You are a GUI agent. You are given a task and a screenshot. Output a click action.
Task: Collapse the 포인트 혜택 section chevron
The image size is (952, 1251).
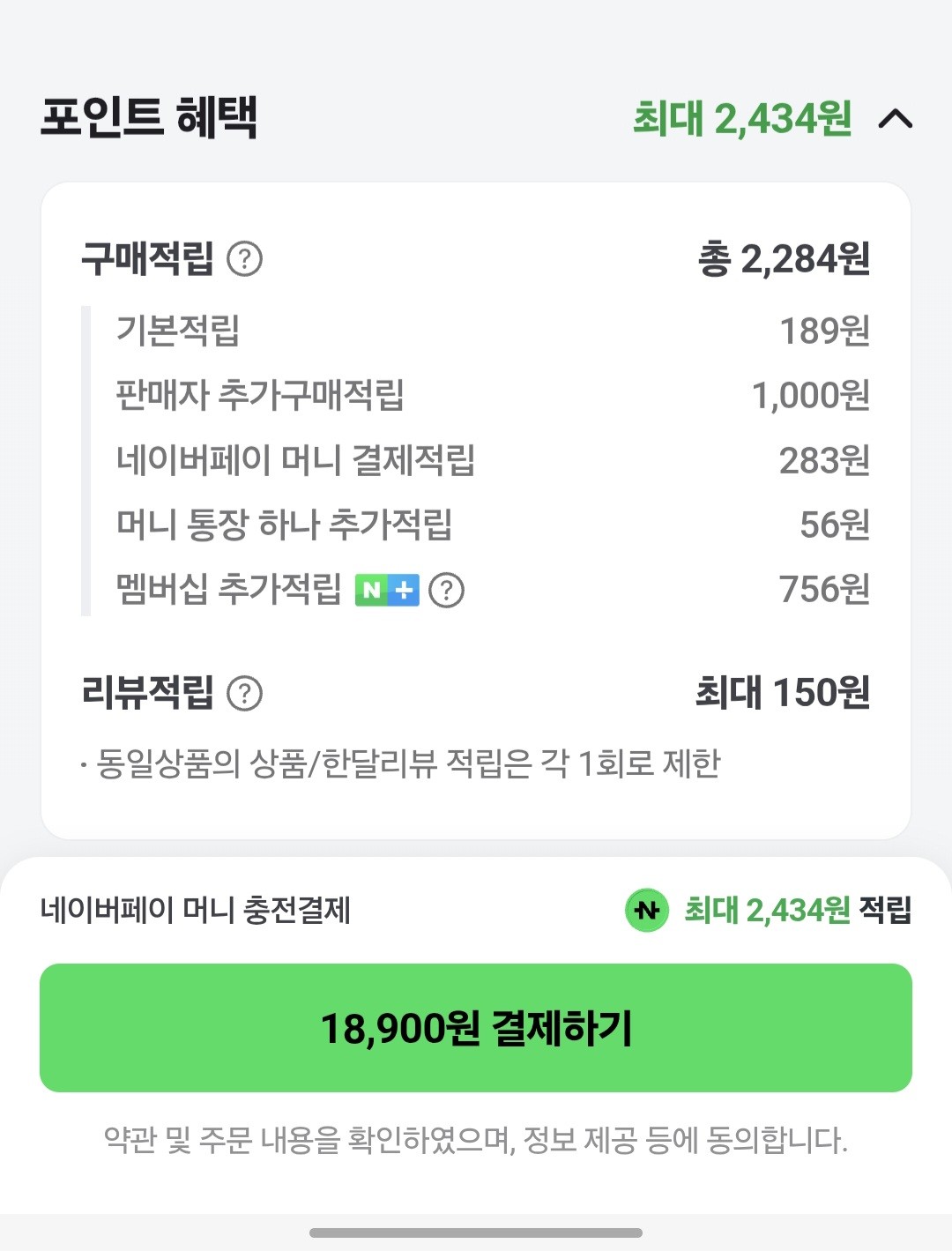tap(895, 118)
